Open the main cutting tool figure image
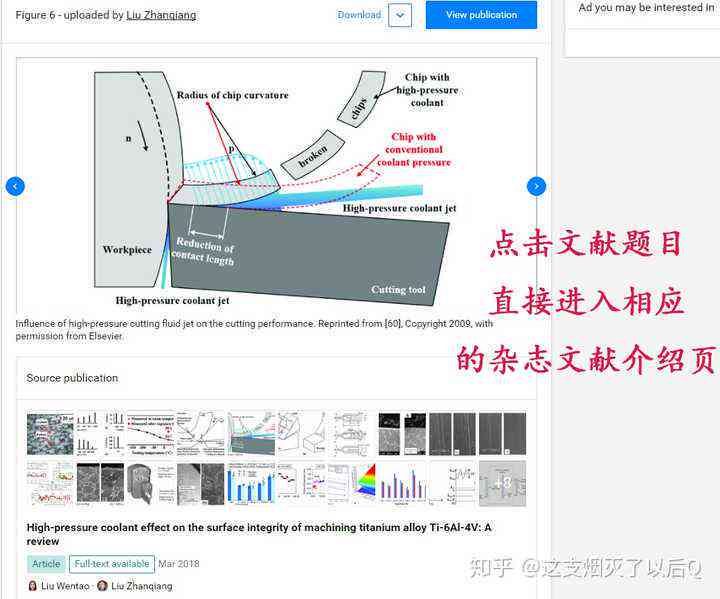720x599 pixels. (x=276, y=186)
